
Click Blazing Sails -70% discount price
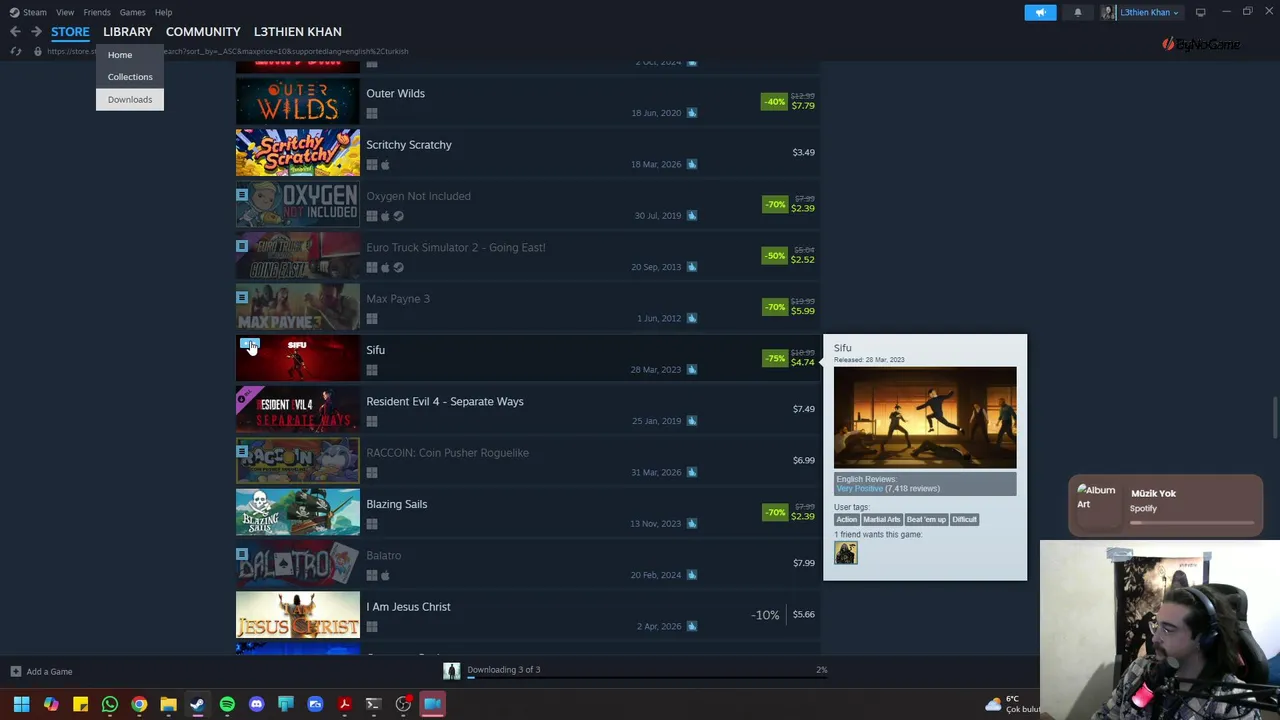click(x=788, y=512)
